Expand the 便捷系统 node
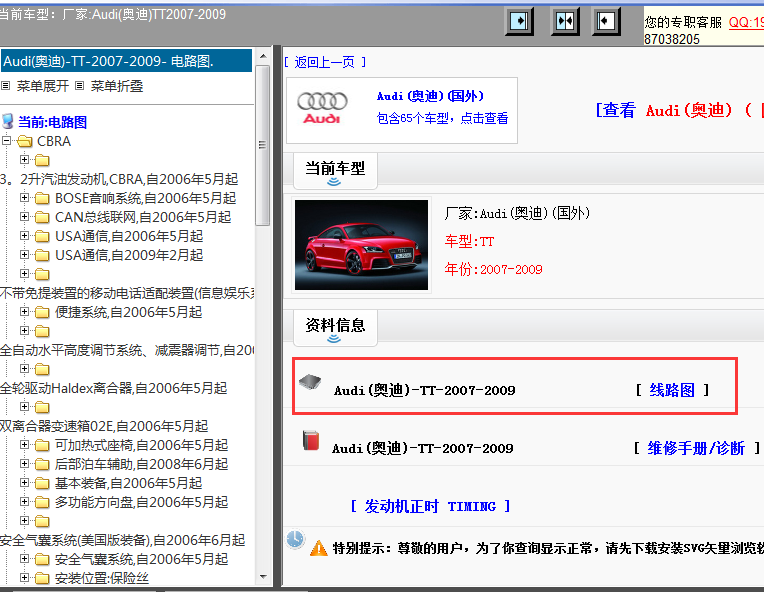764x592 pixels. coord(24,311)
